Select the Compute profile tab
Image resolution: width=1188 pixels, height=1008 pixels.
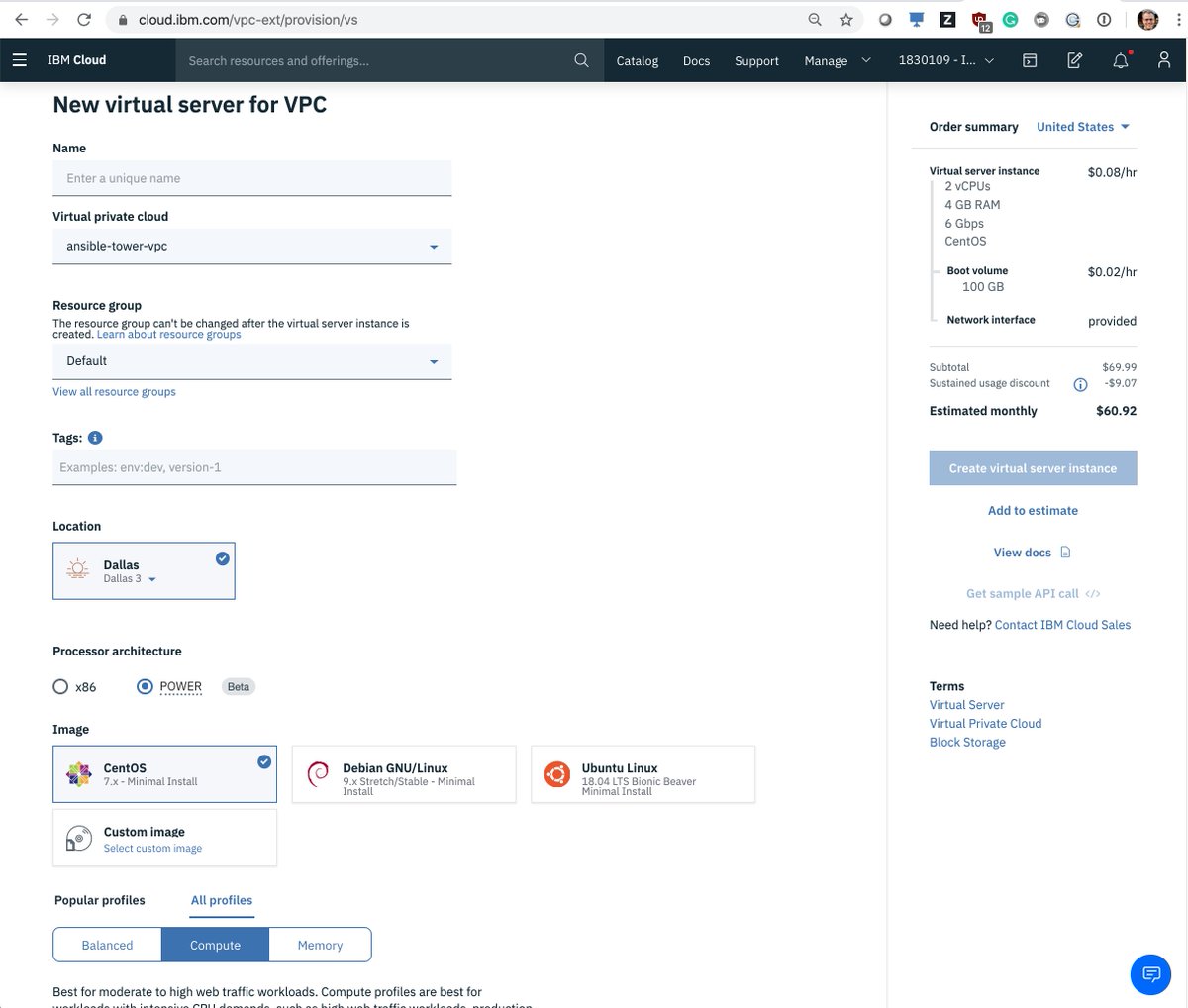point(215,945)
